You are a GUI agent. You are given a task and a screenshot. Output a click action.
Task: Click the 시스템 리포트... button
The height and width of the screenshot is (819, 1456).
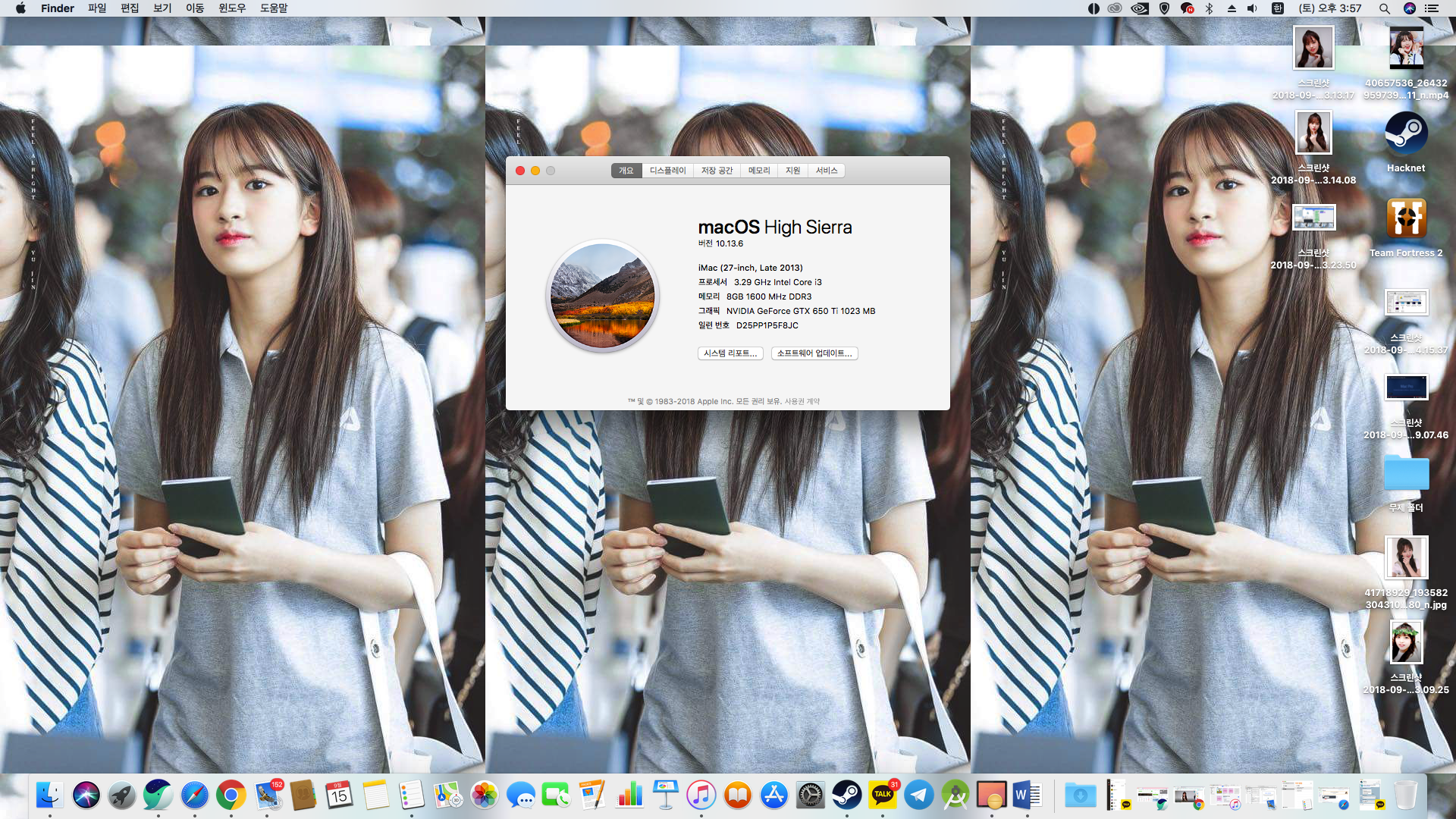click(730, 353)
